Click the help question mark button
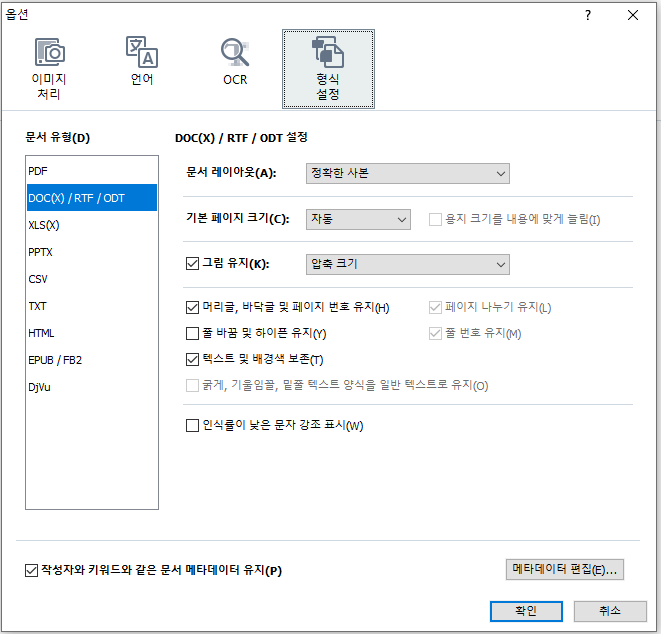The height and width of the screenshot is (634, 661). coord(588,16)
